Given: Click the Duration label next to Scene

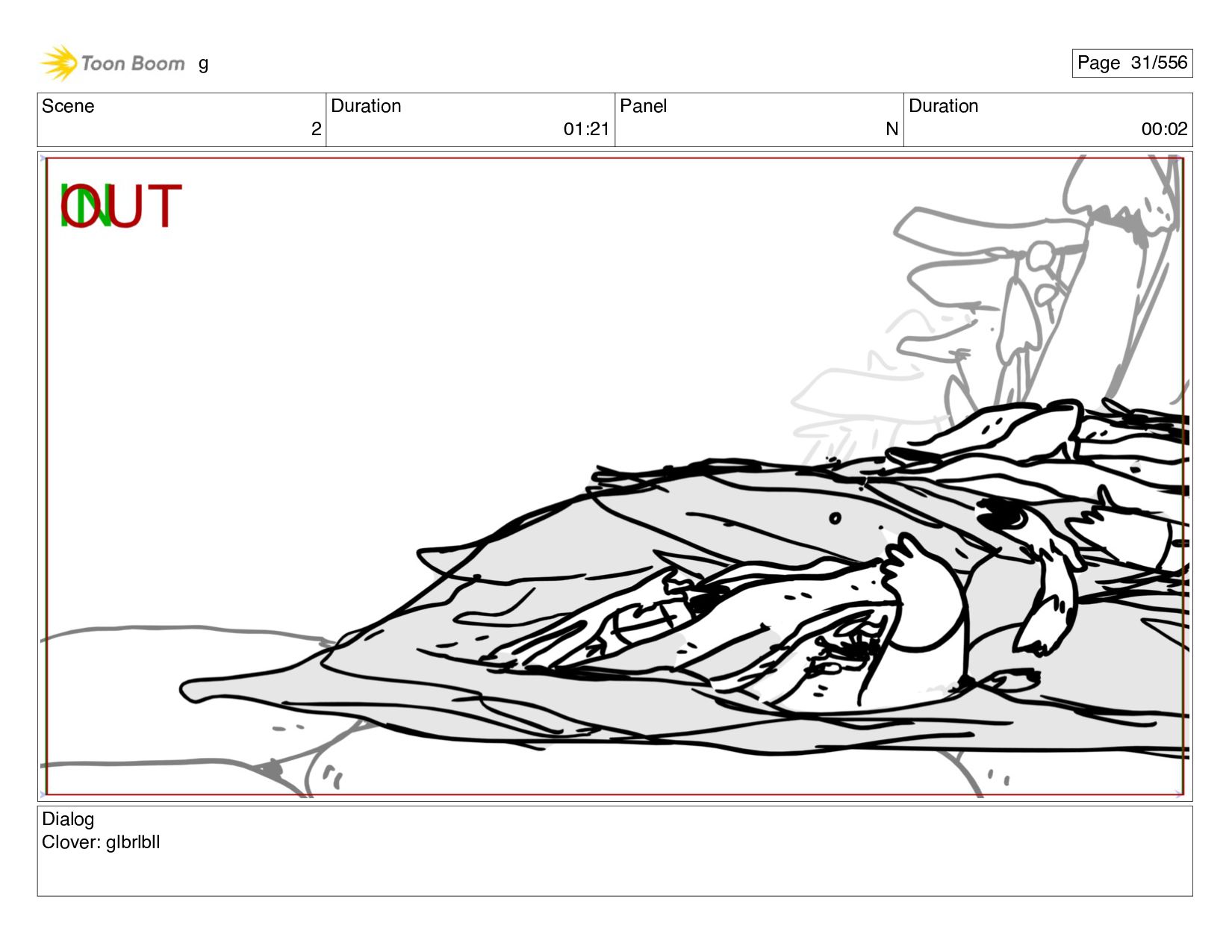Looking at the screenshot, I should point(366,106).
